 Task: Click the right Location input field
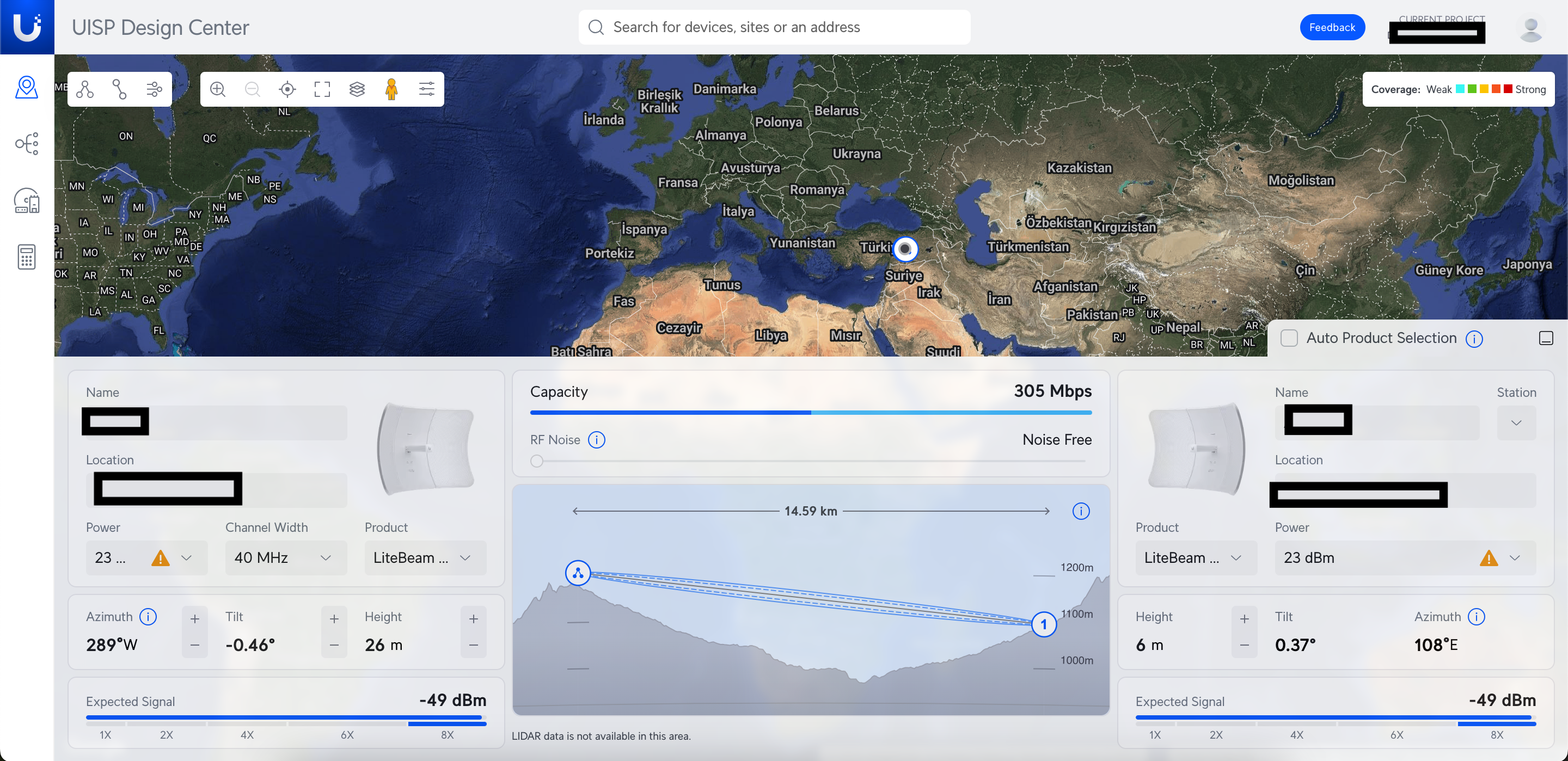pyautogui.click(x=1405, y=490)
